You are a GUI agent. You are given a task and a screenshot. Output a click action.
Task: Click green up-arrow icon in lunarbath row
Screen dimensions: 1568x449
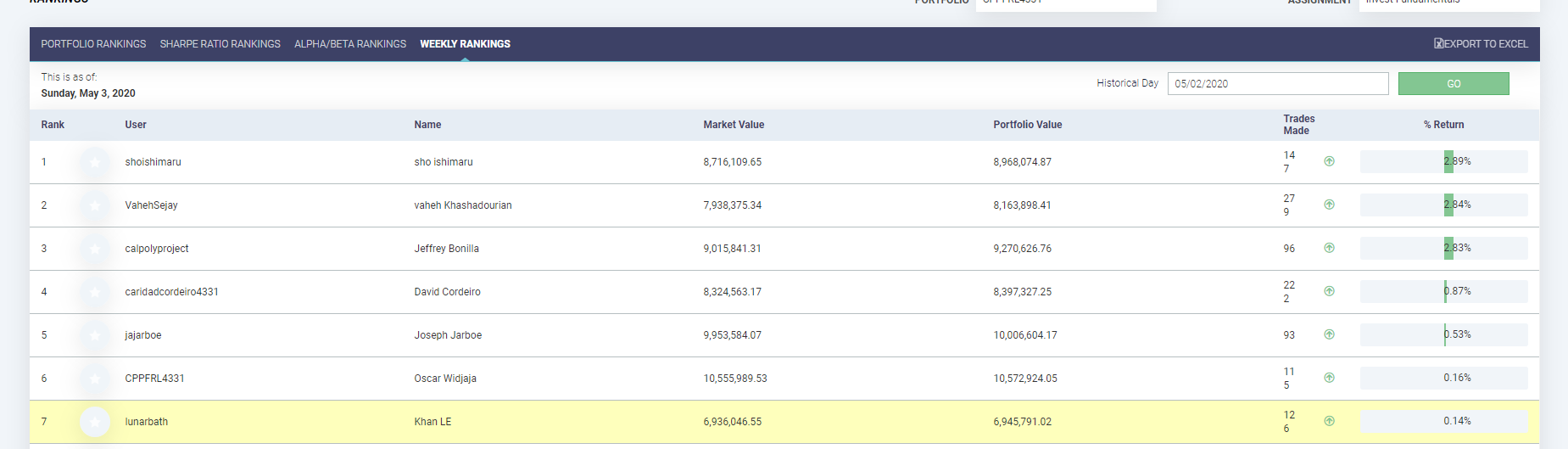(1329, 421)
